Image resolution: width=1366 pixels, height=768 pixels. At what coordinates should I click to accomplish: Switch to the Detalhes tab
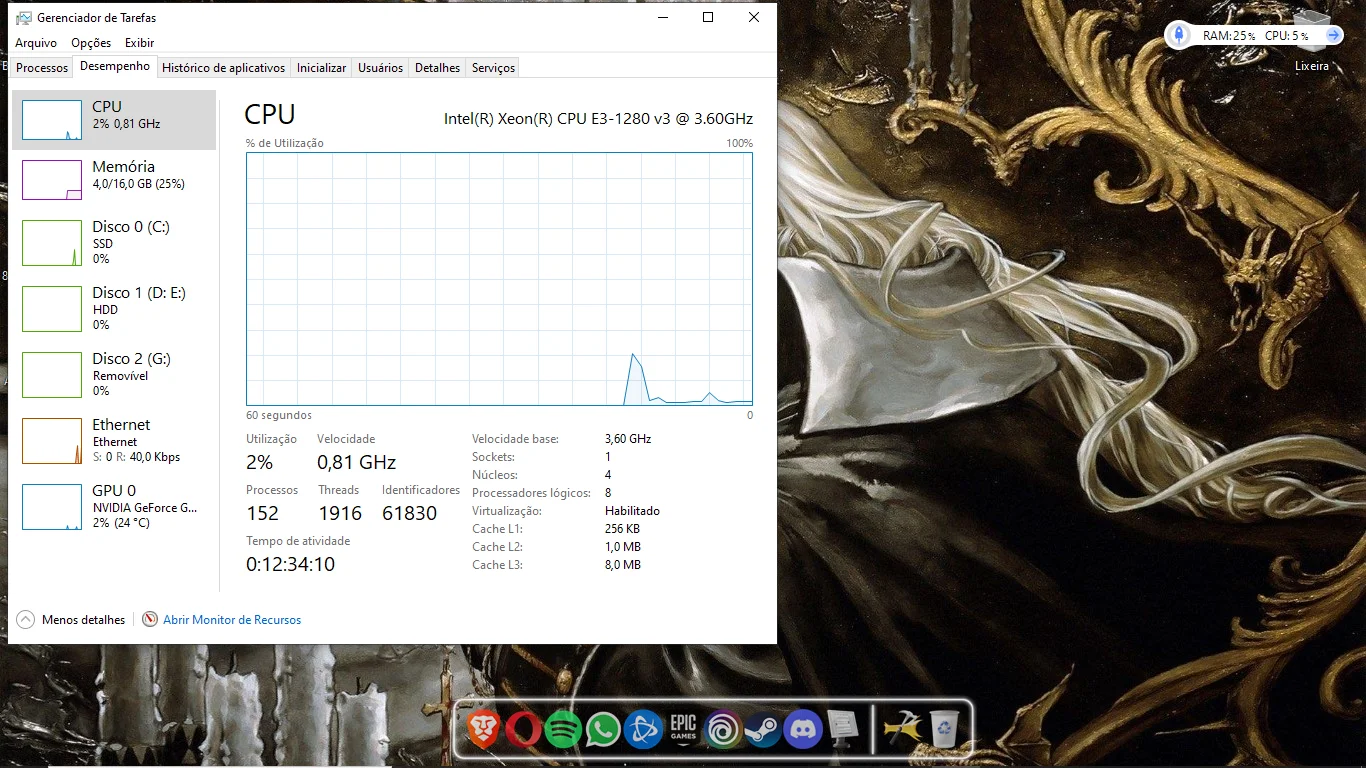pyautogui.click(x=437, y=68)
